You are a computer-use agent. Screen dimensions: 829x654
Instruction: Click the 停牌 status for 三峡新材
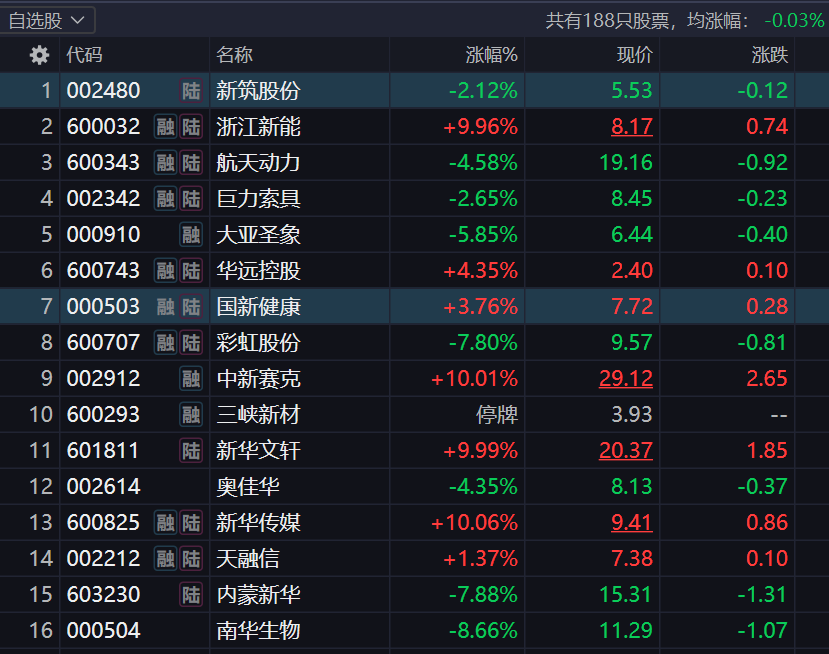(497, 414)
